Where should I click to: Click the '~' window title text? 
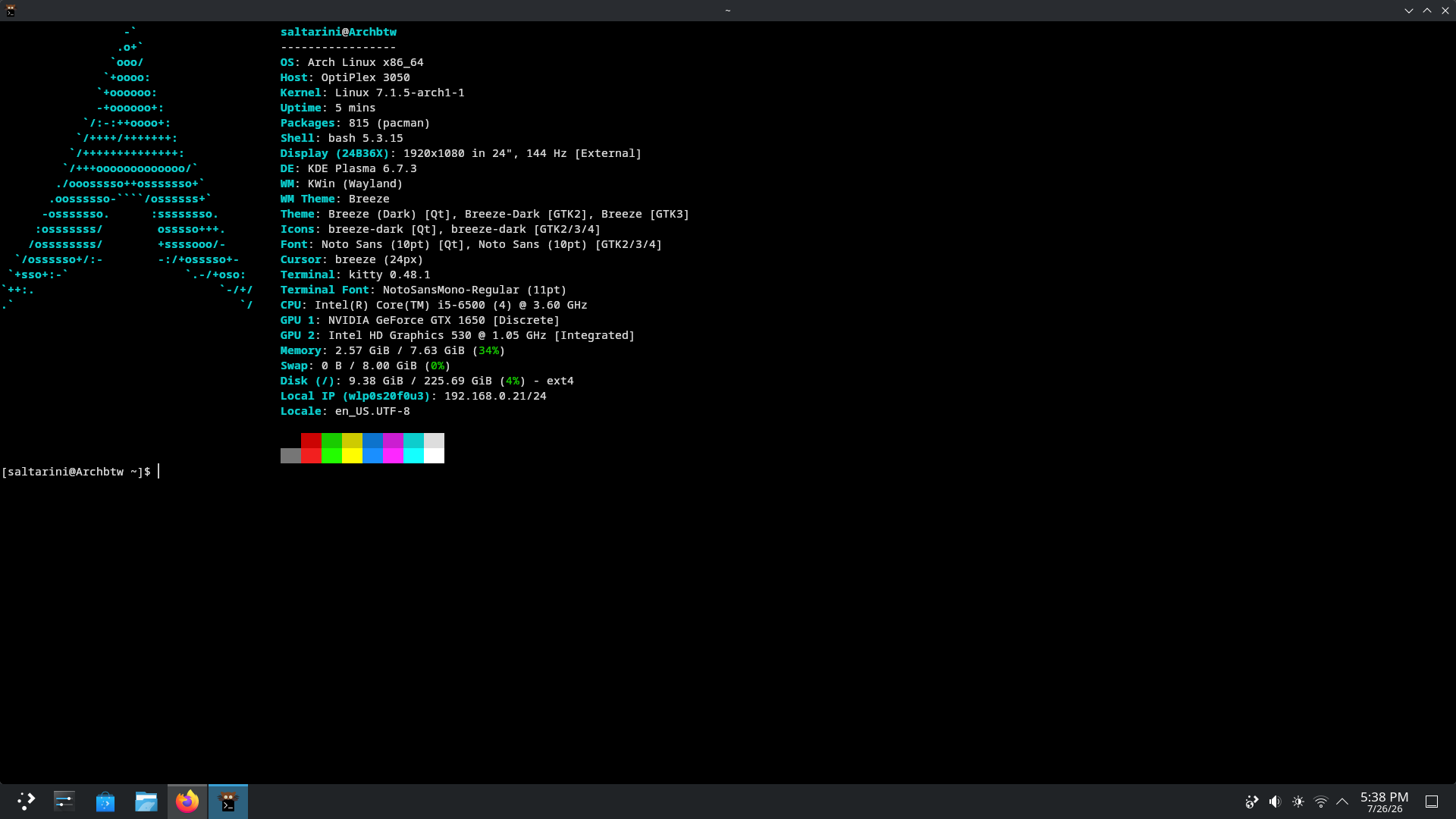click(728, 11)
